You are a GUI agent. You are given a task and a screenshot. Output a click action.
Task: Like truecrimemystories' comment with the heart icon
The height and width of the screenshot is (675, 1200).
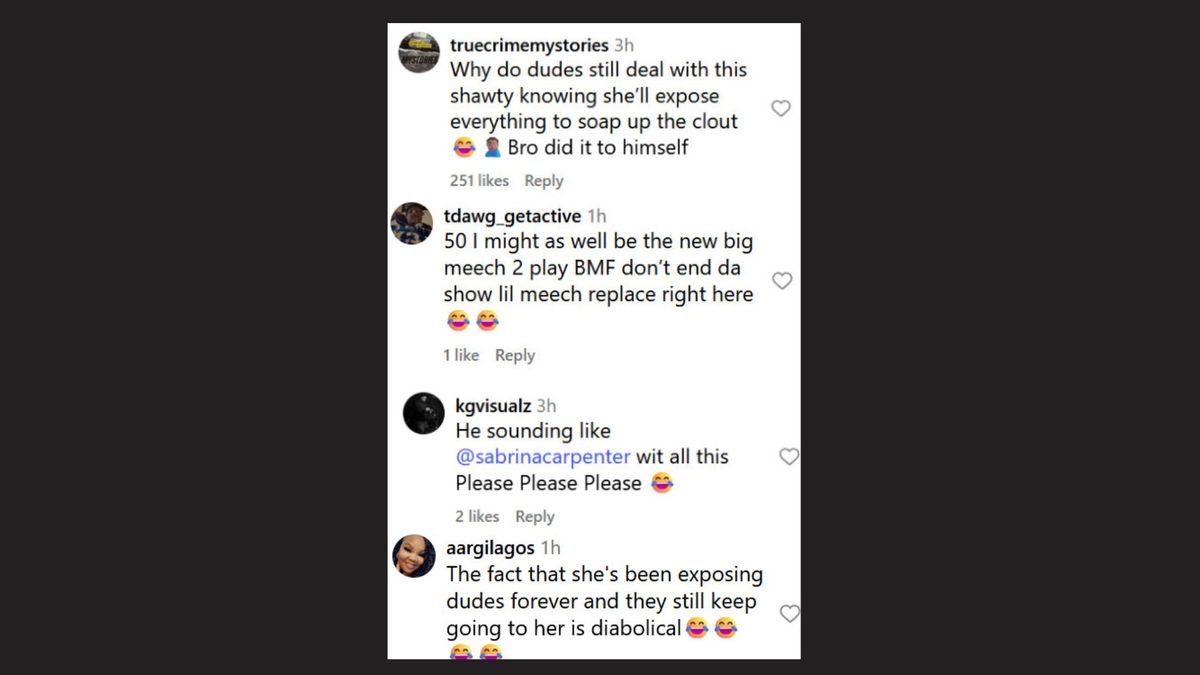[x=781, y=108]
